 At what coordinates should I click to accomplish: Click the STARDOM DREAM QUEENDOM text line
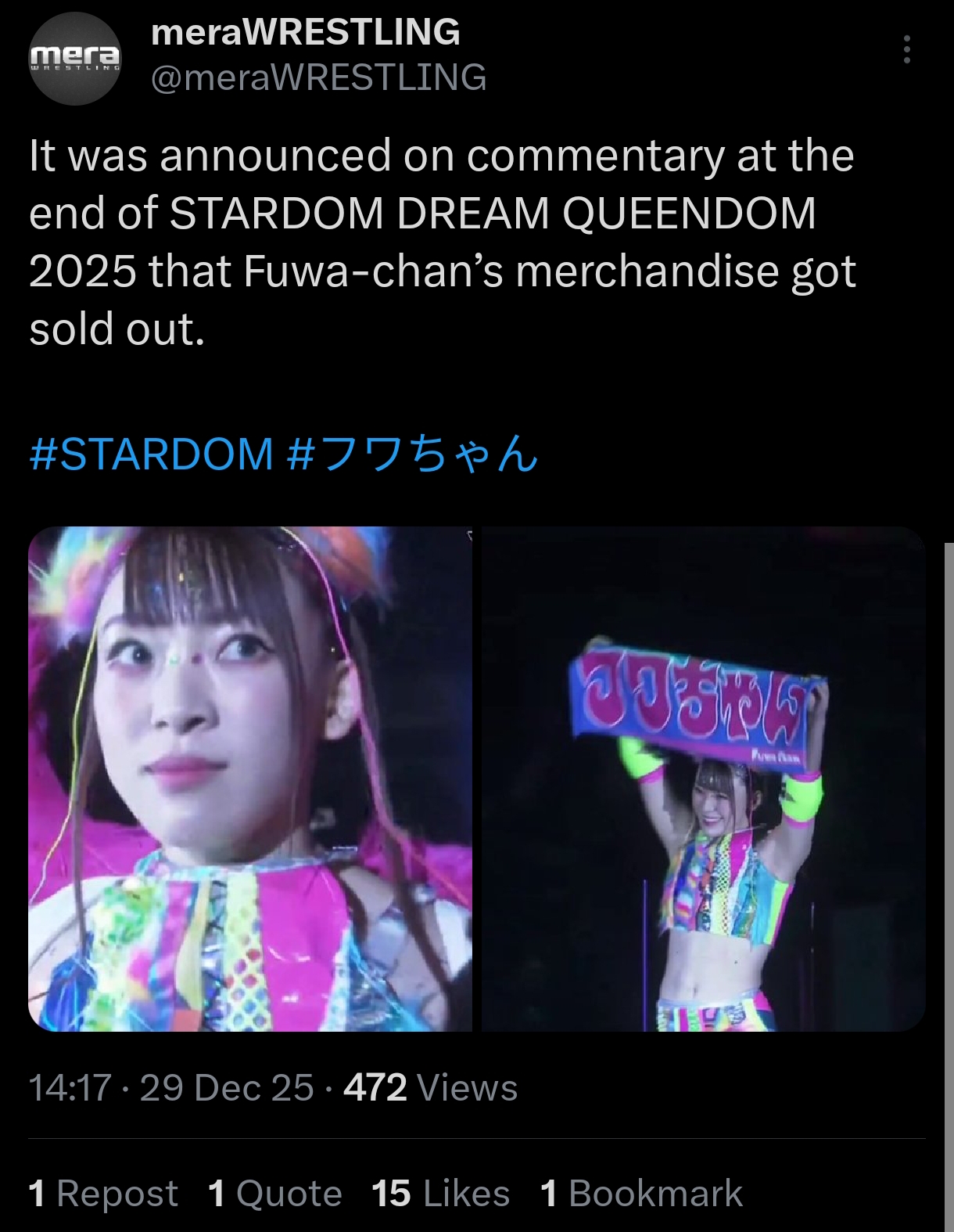pyautogui.click(x=493, y=213)
